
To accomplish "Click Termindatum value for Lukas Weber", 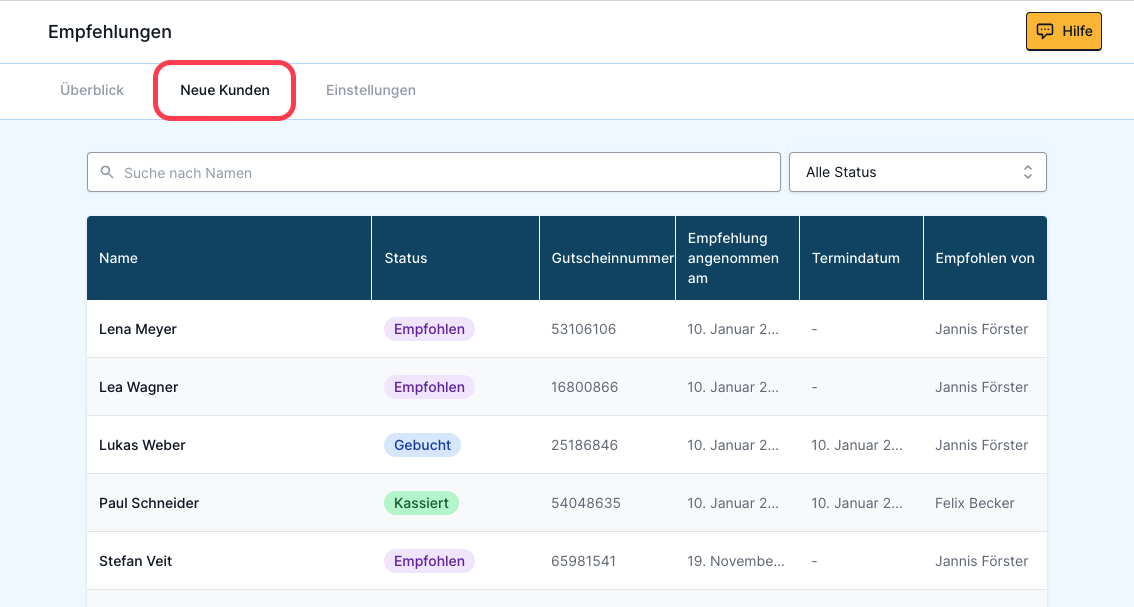I will [x=857, y=445].
